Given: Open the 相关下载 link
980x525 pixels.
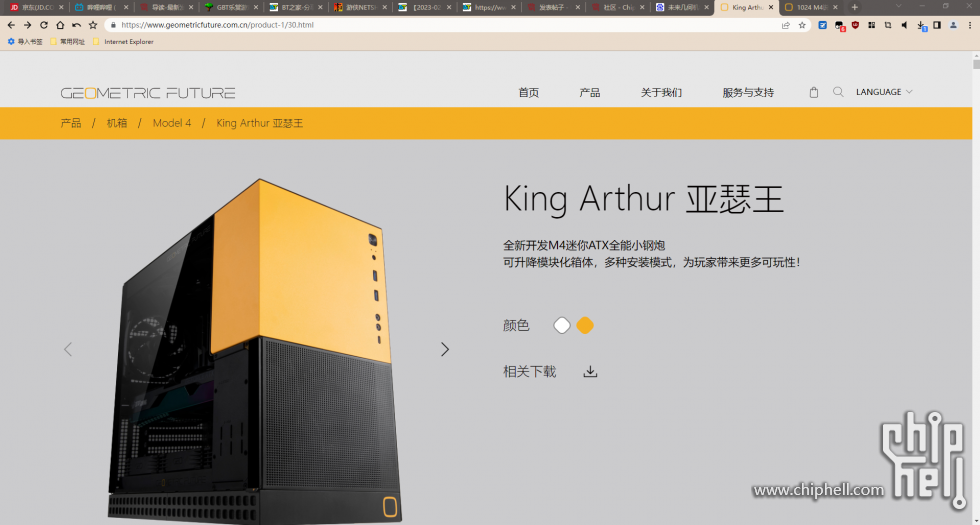Looking at the screenshot, I should coord(529,372).
